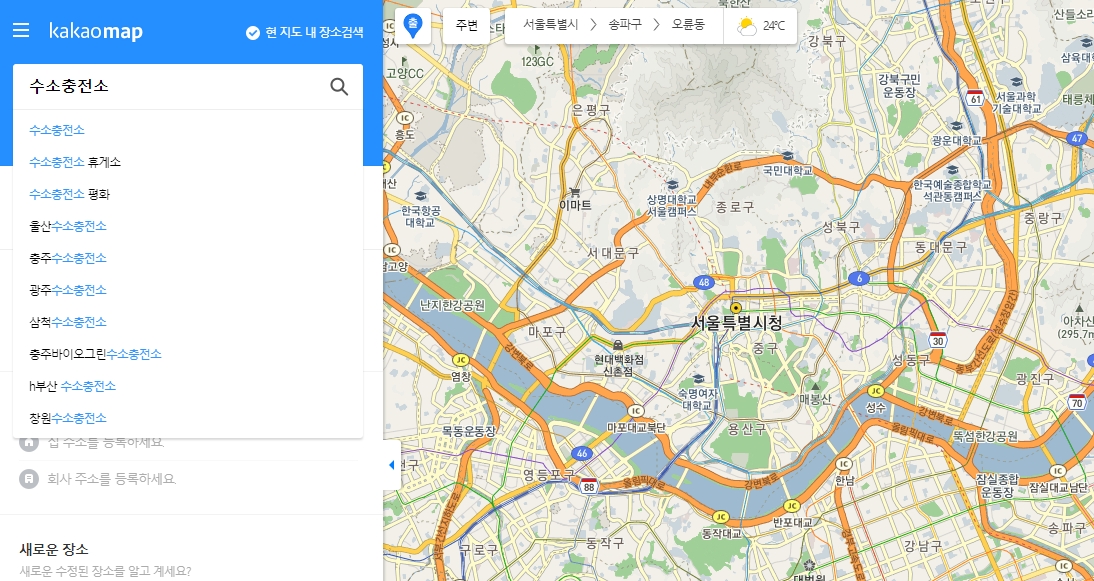Open the 광주수소충전소 suggestion
The image size is (1094, 581).
click(68, 289)
